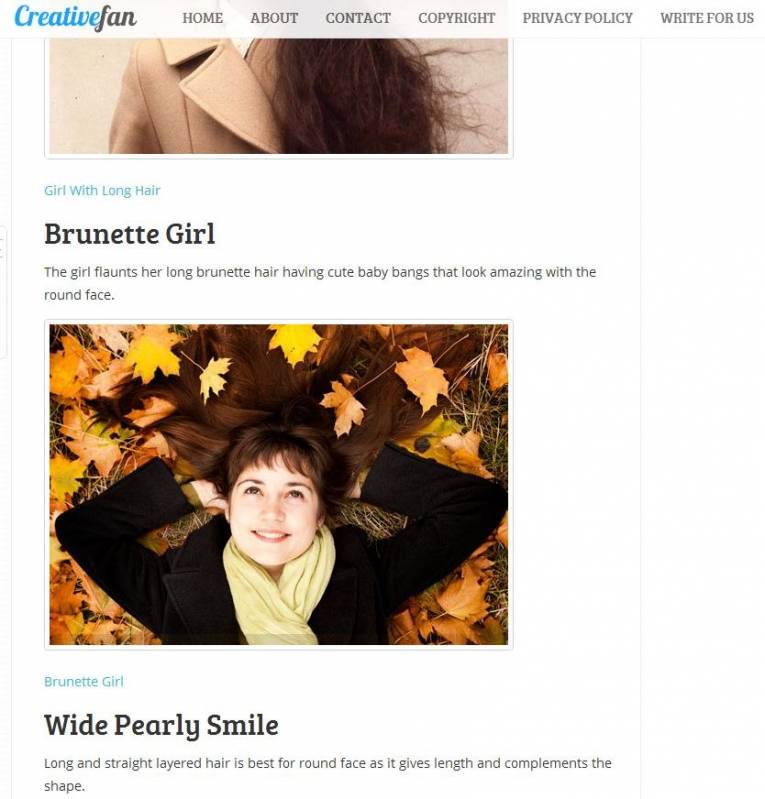Open the CONTACT page

358,18
